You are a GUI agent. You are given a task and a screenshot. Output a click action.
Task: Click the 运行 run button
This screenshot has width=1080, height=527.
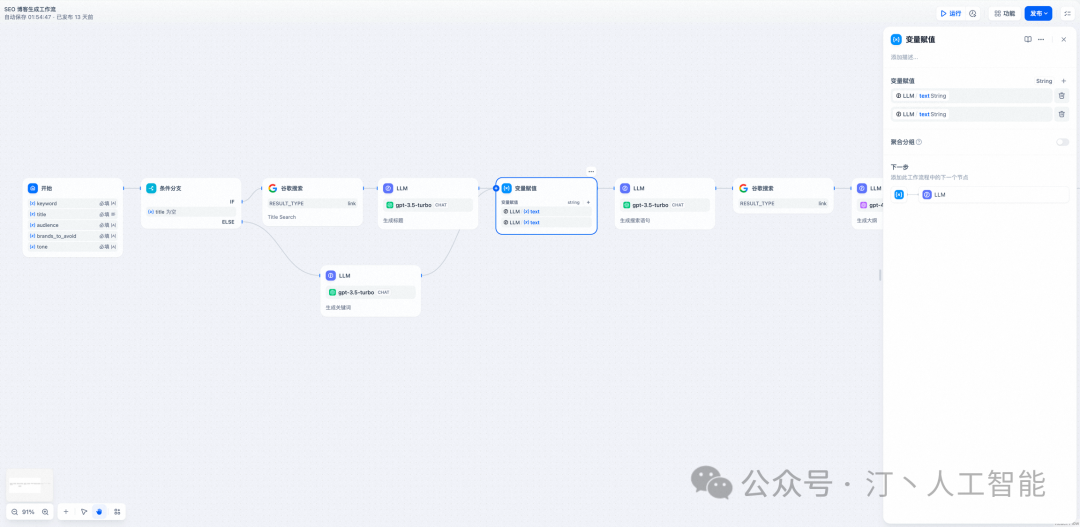pos(950,14)
